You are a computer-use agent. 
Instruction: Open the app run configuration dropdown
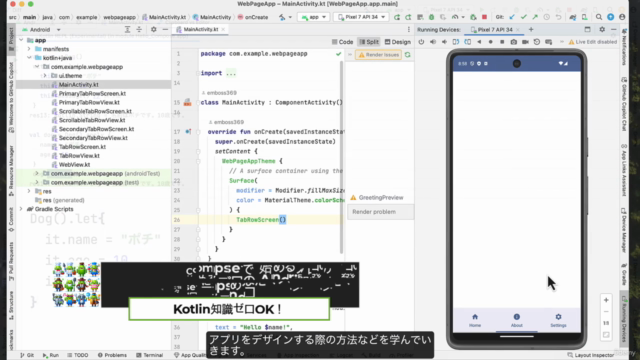(313, 17)
